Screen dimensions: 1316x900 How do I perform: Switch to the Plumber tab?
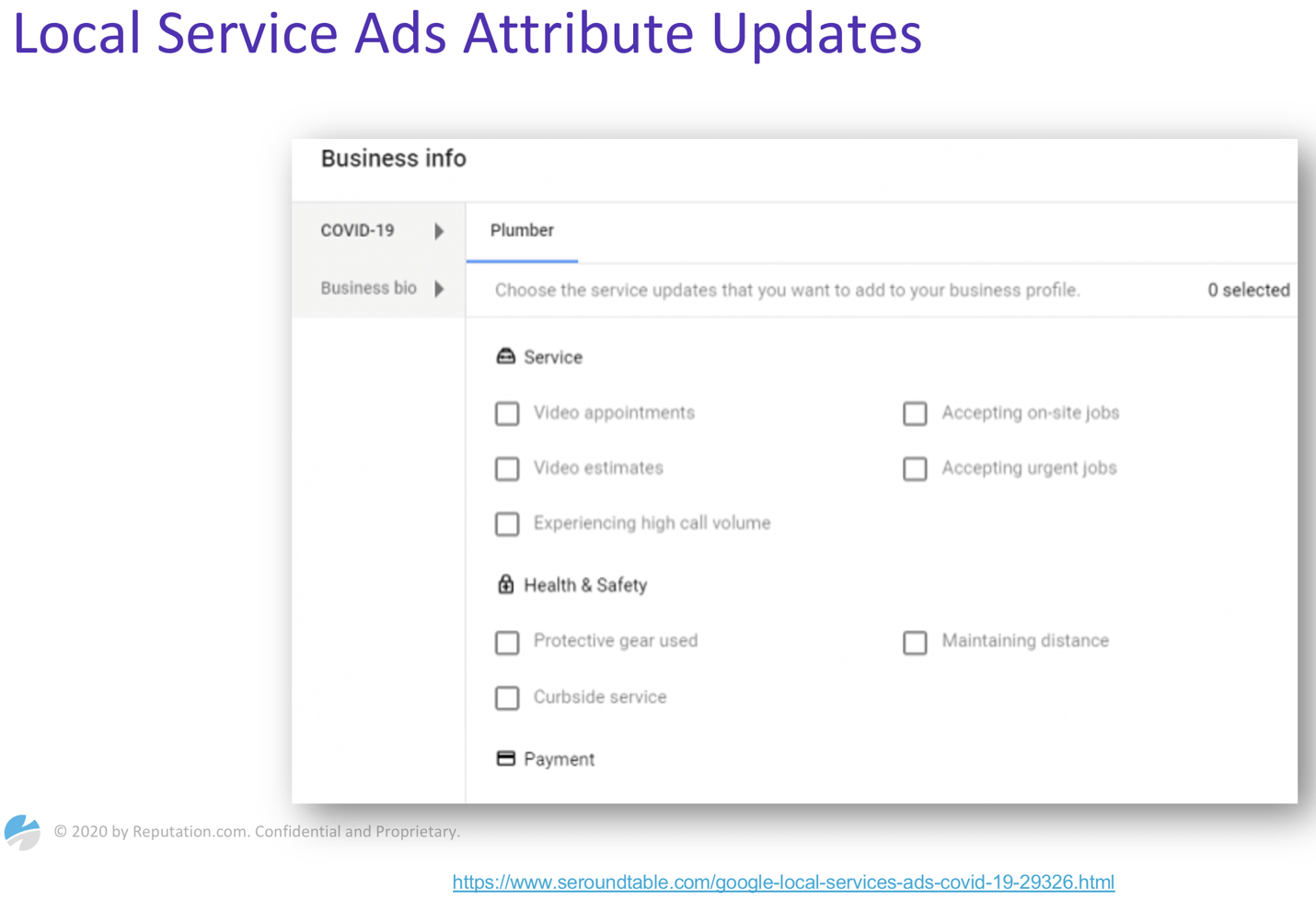tap(522, 231)
